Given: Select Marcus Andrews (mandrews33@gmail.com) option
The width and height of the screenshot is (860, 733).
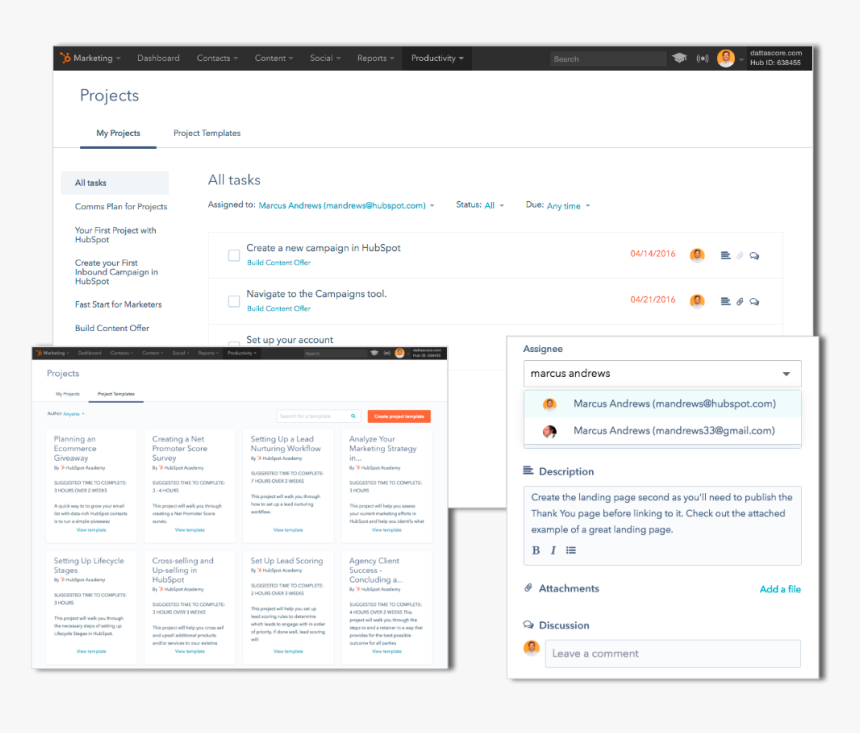Looking at the screenshot, I should click(663, 431).
